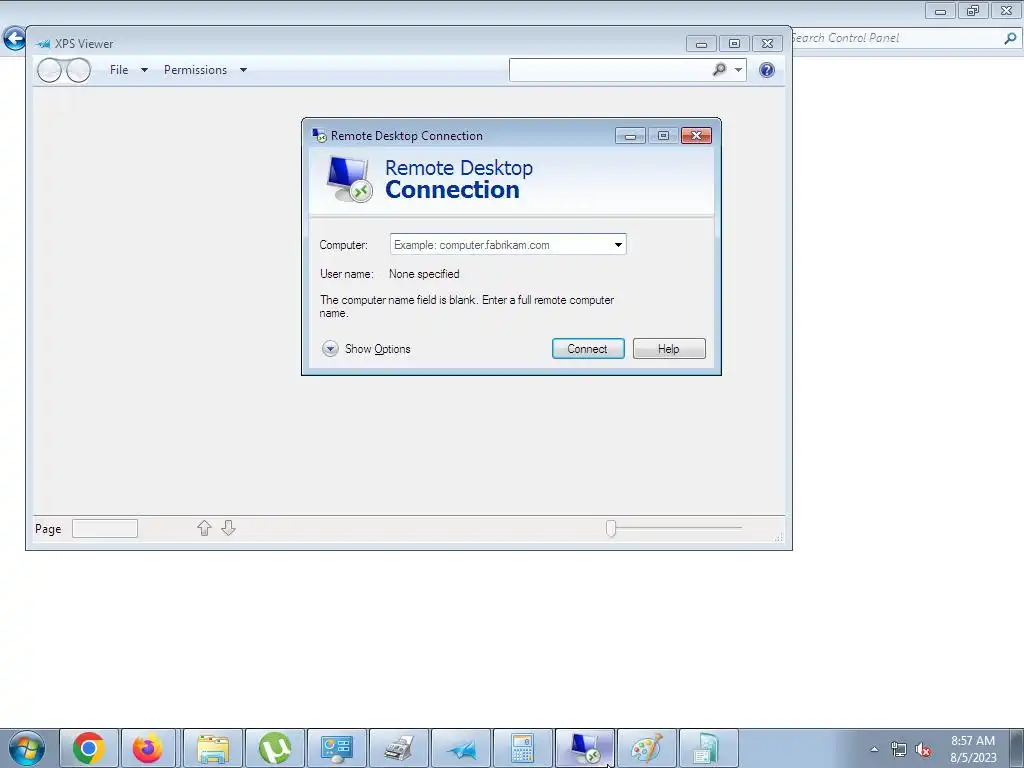The height and width of the screenshot is (768, 1024).
Task: Expand search options arrow in XPS Viewer
Action: (739, 70)
